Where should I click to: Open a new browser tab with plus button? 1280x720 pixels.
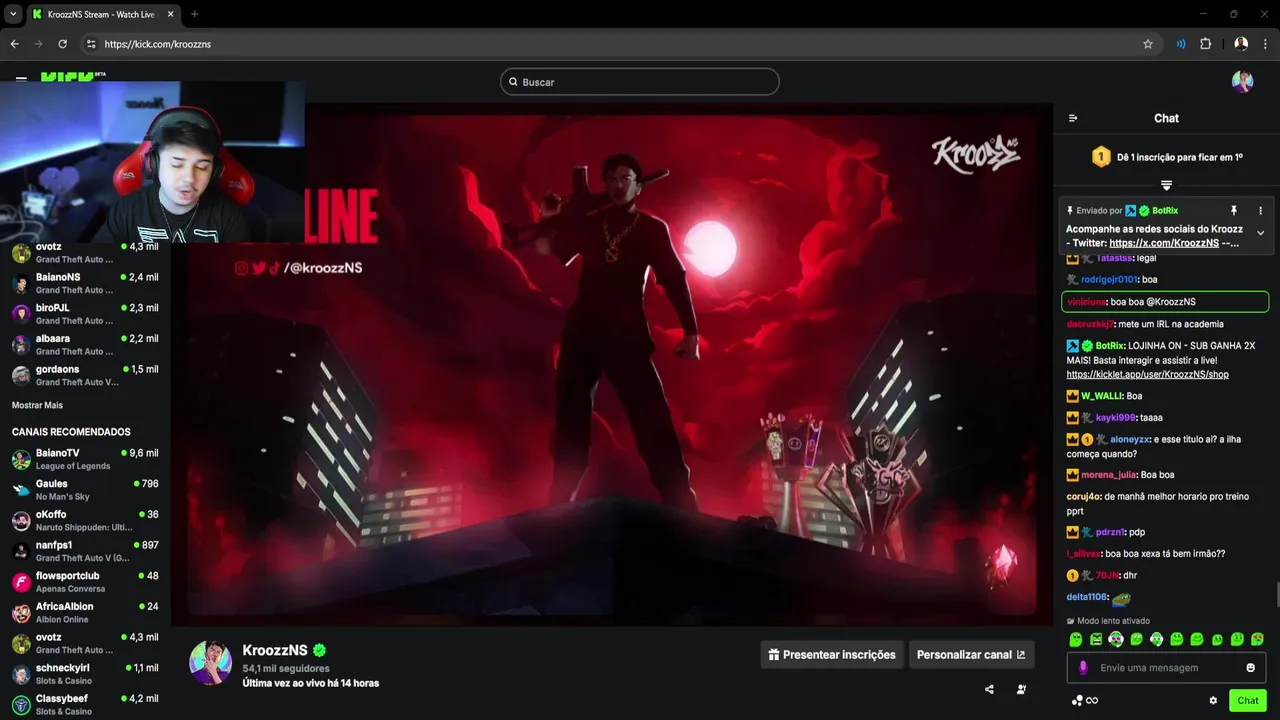coord(194,14)
